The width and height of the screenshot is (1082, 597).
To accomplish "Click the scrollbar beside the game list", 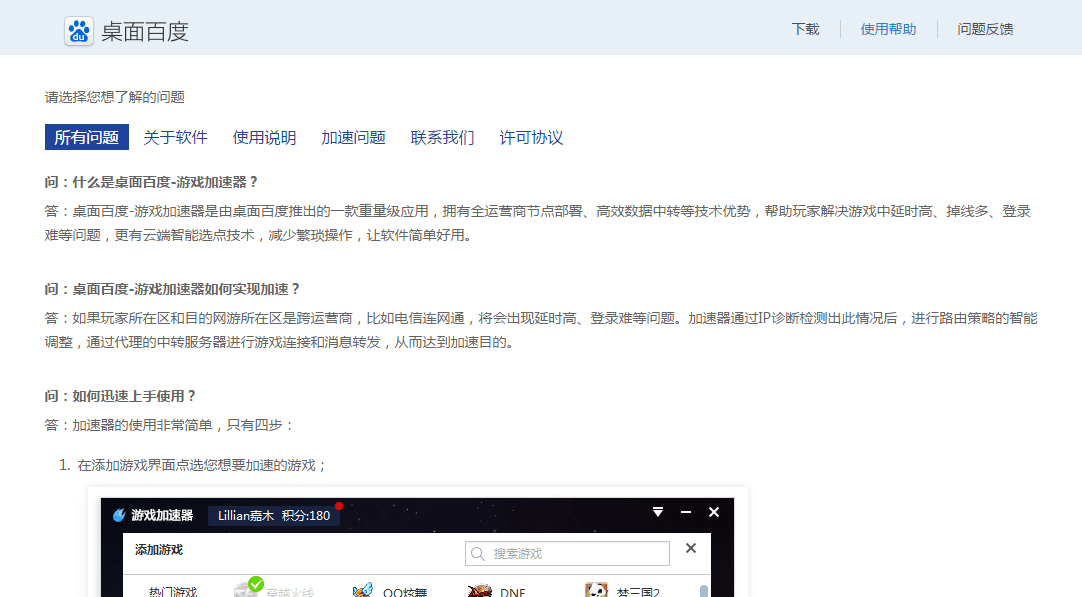I will click(x=704, y=592).
